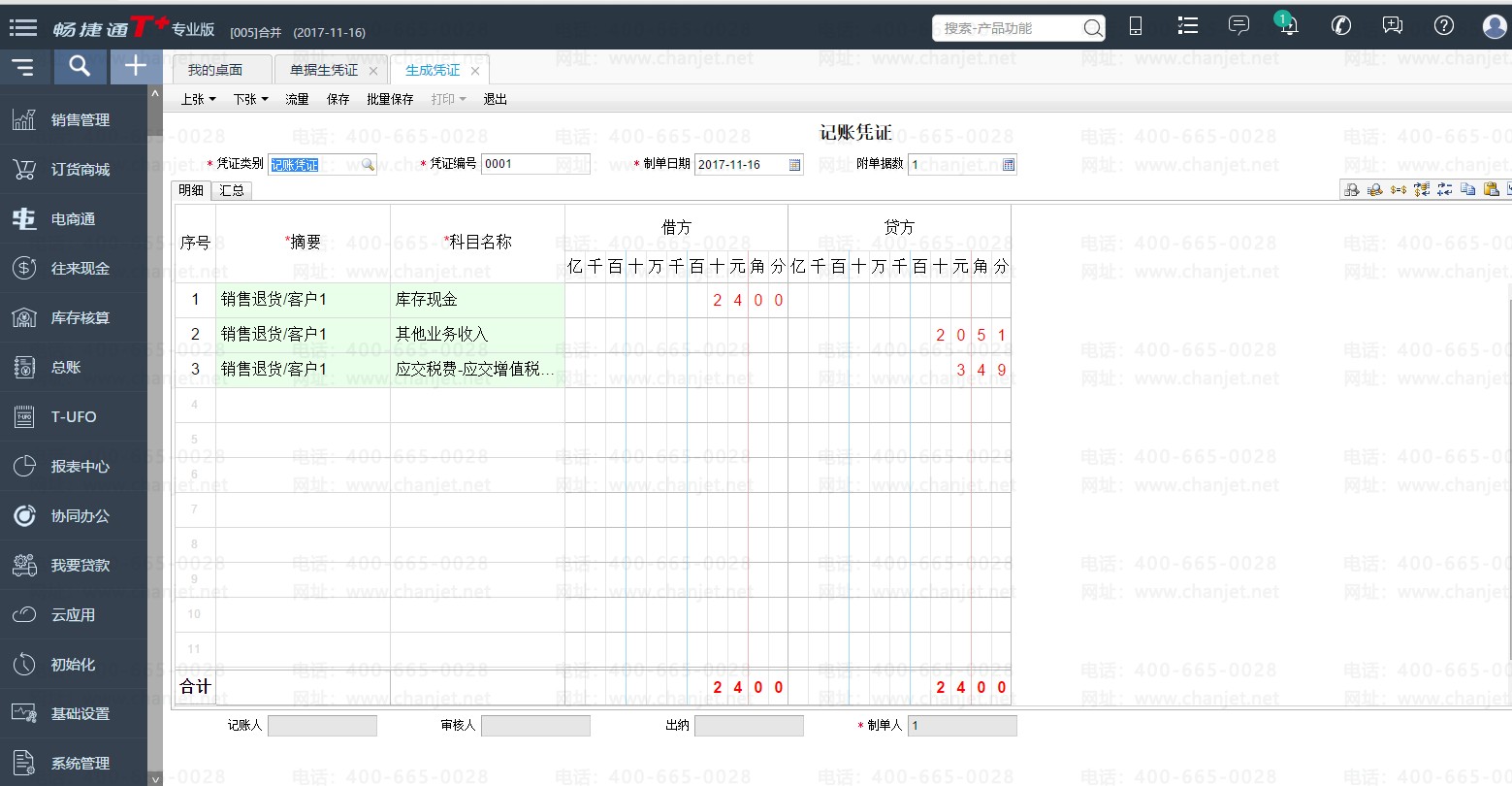The image size is (1512, 786).
Task: Click the 凭证编号 input field
Action: [x=534, y=164]
